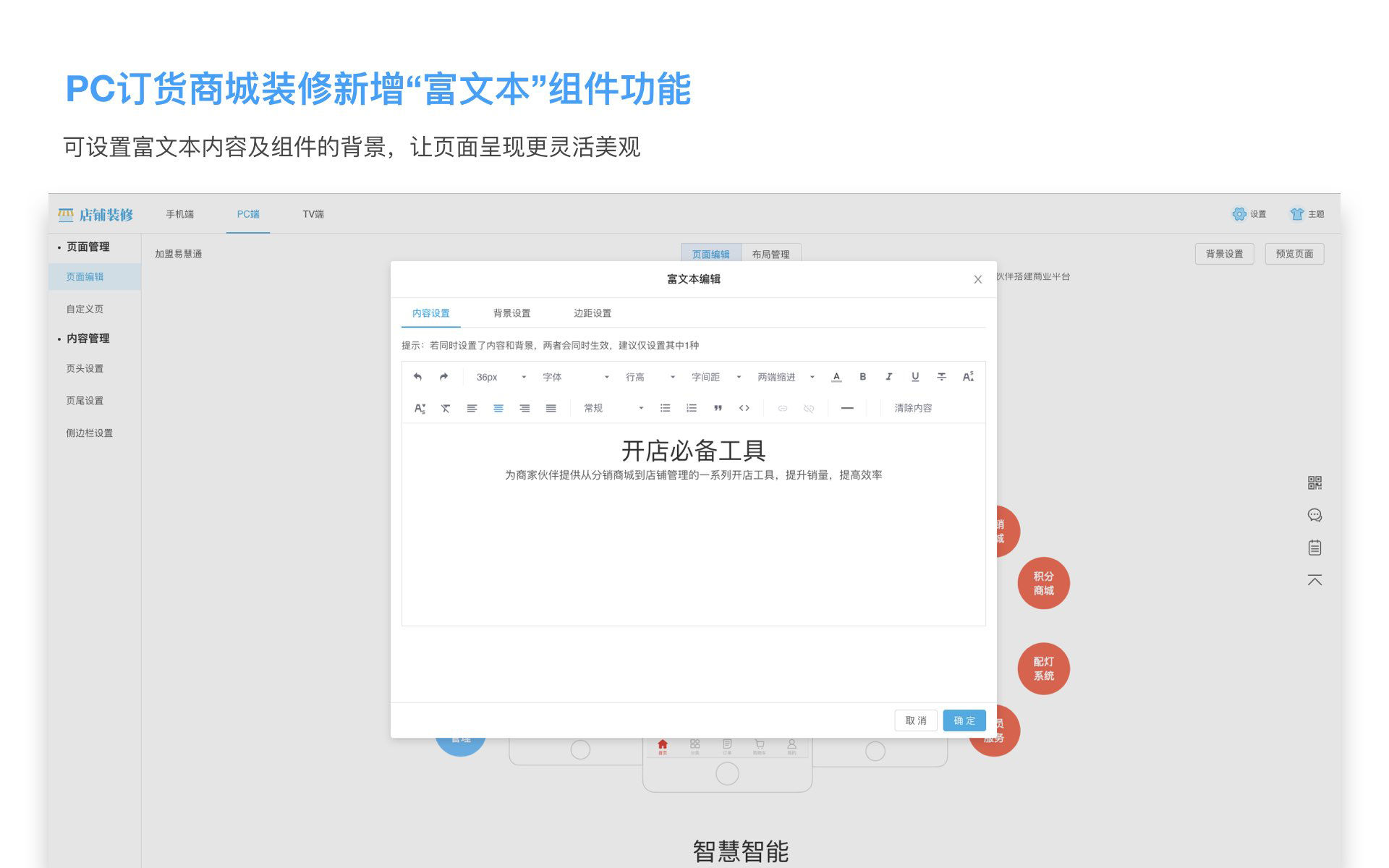Click the 开店必备工具 heading in editor
Image resolution: width=1389 pixels, height=868 pixels.
point(693,451)
